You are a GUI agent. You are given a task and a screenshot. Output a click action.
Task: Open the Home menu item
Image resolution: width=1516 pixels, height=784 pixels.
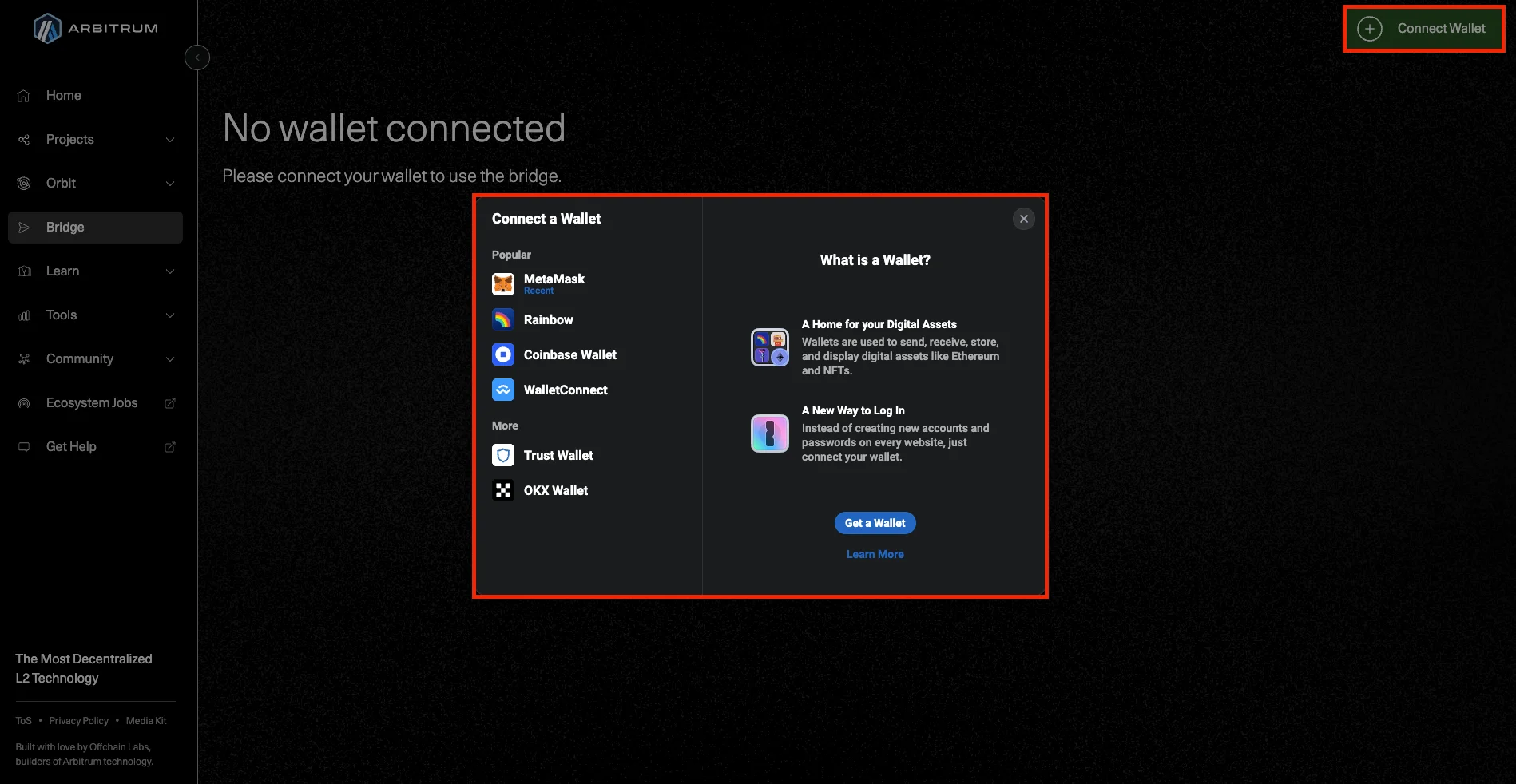tap(95, 96)
